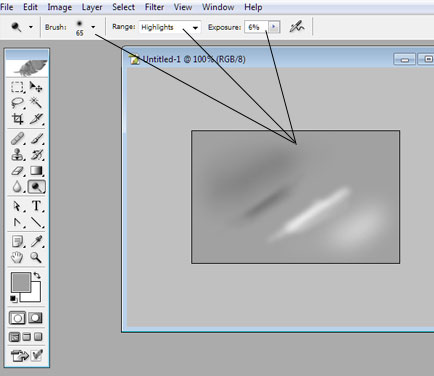This screenshot has width=434, height=376.
Task: Click the gray foreground color swatch
Action: [x=21, y=283]
